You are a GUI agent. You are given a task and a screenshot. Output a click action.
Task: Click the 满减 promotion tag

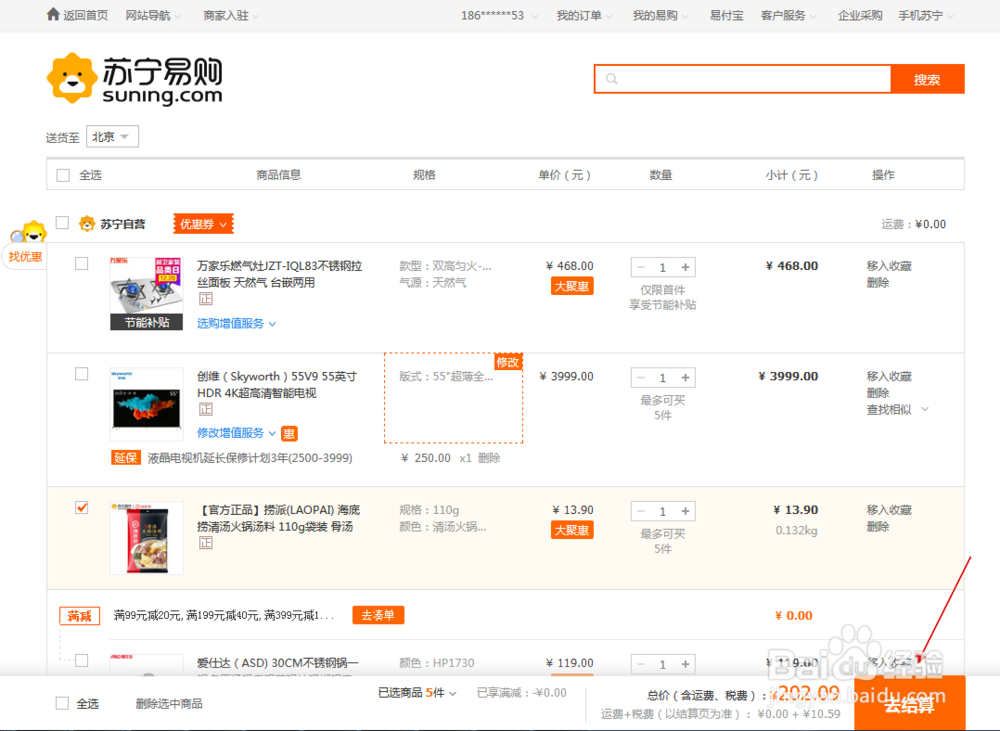coord(80,616)
